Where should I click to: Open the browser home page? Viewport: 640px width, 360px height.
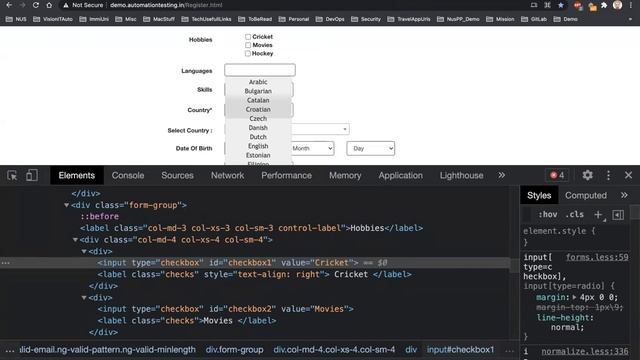(x=49, y=5)
